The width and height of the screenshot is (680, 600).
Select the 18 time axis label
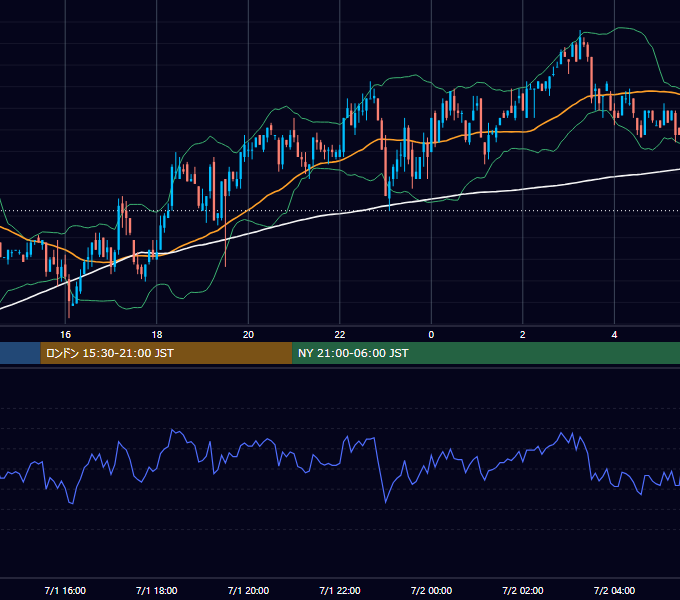[x=157, y=335]
